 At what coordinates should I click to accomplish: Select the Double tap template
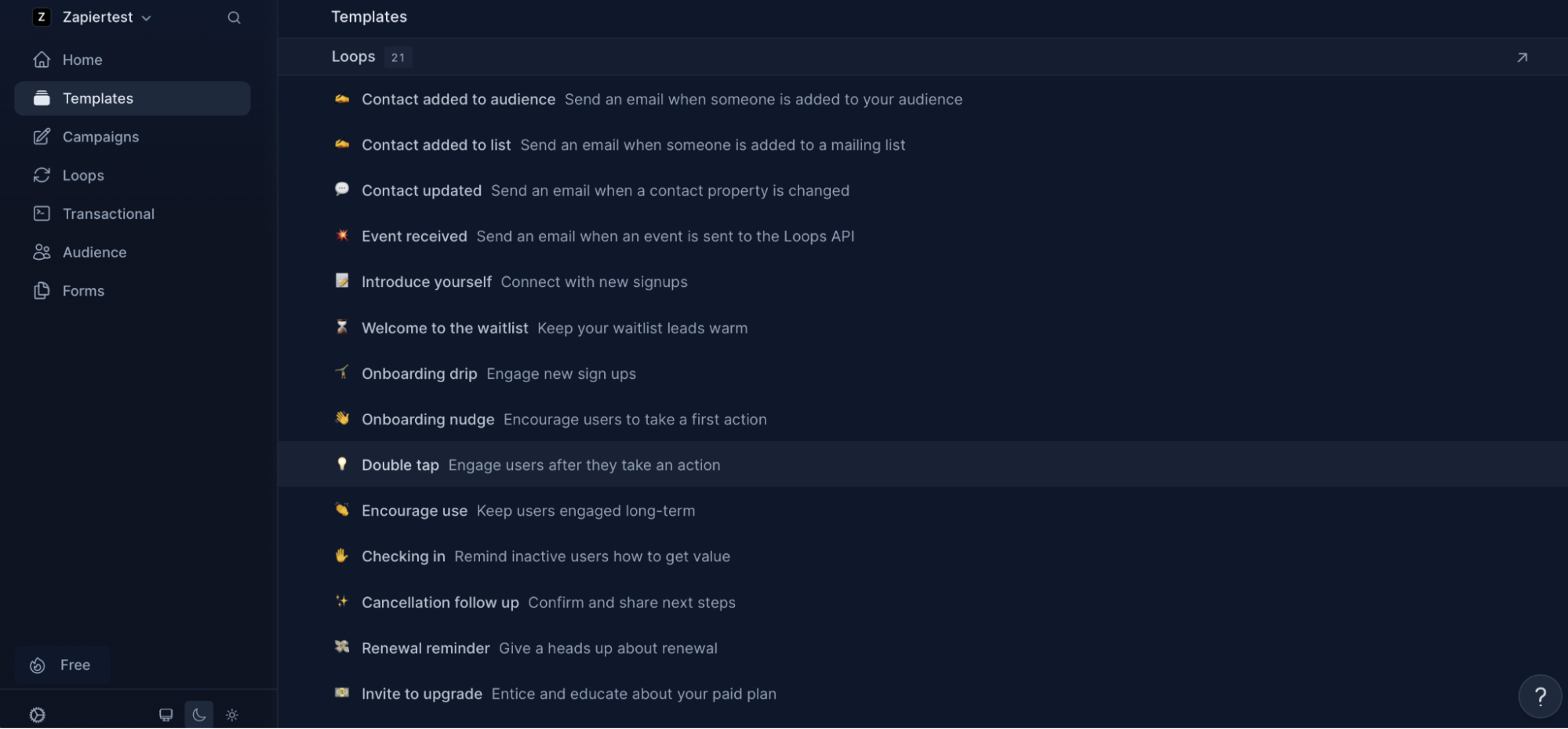400,465
